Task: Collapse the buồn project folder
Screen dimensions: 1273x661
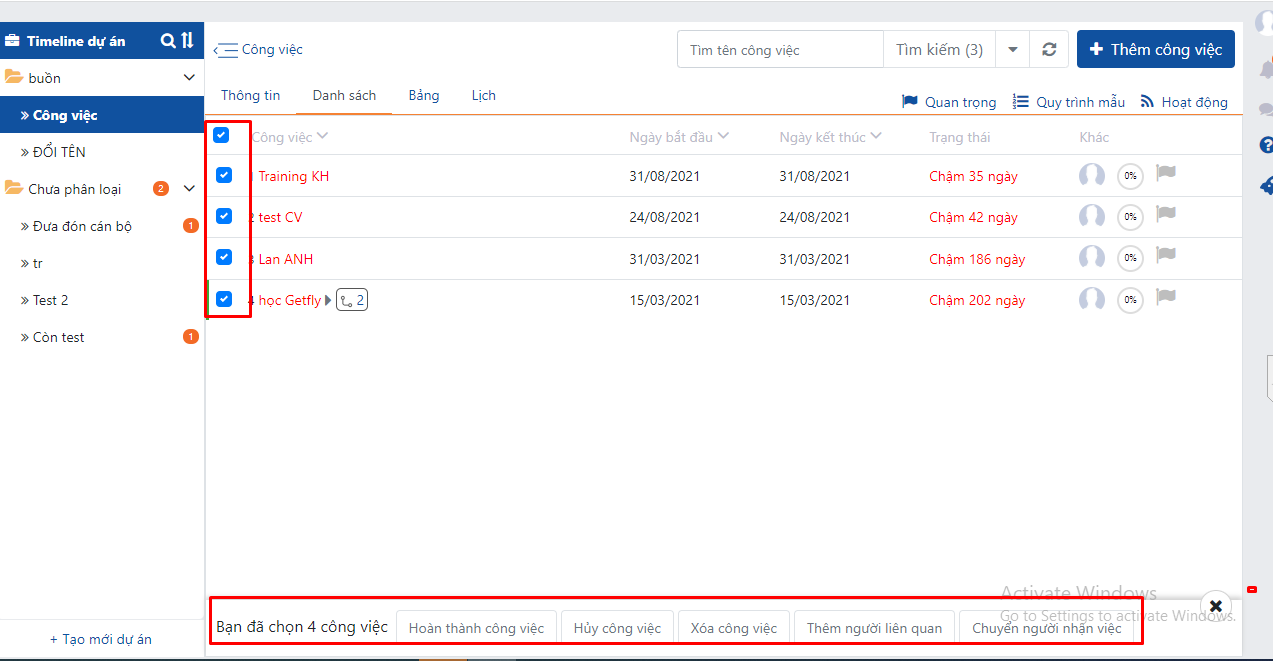Action: [189, 78]
